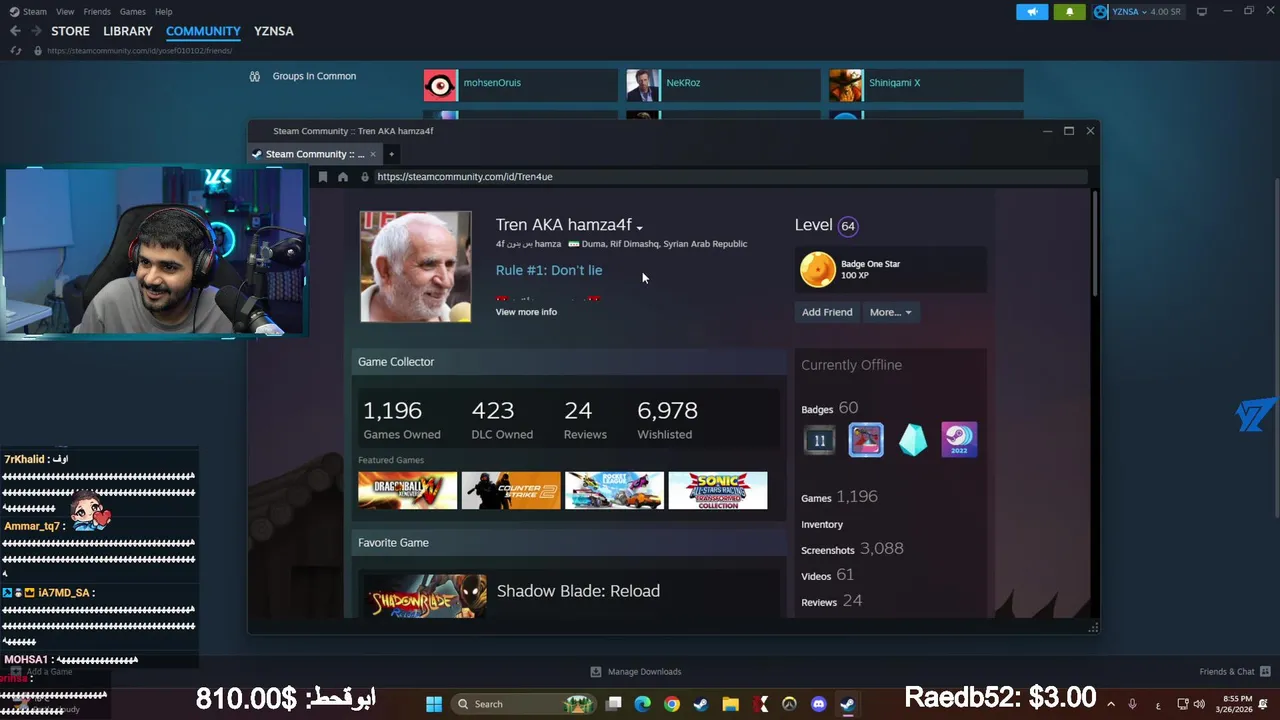Open Google Chrome from taskbar

[672, 704]
